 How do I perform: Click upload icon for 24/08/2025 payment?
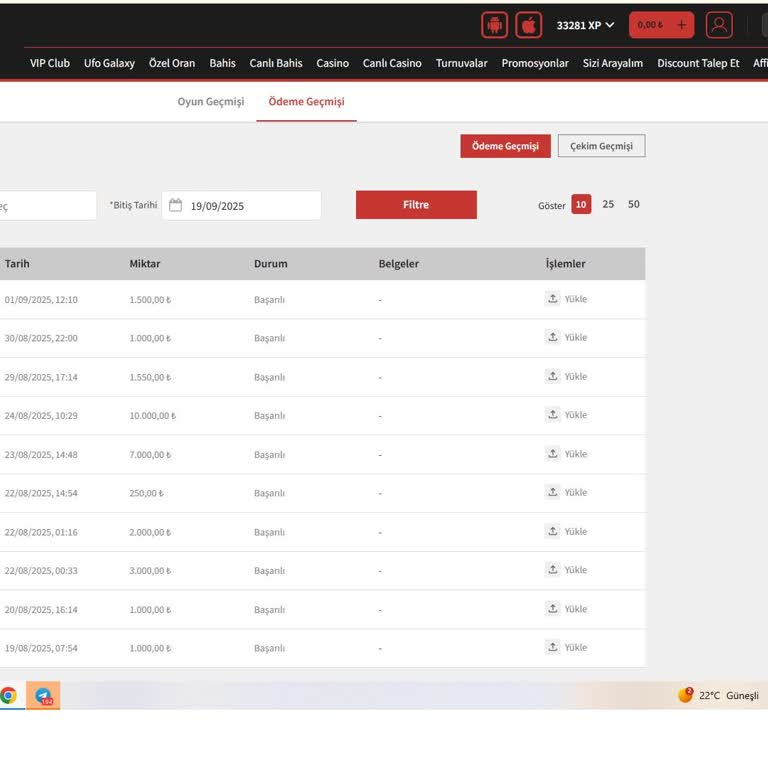[x=553, y=415]
